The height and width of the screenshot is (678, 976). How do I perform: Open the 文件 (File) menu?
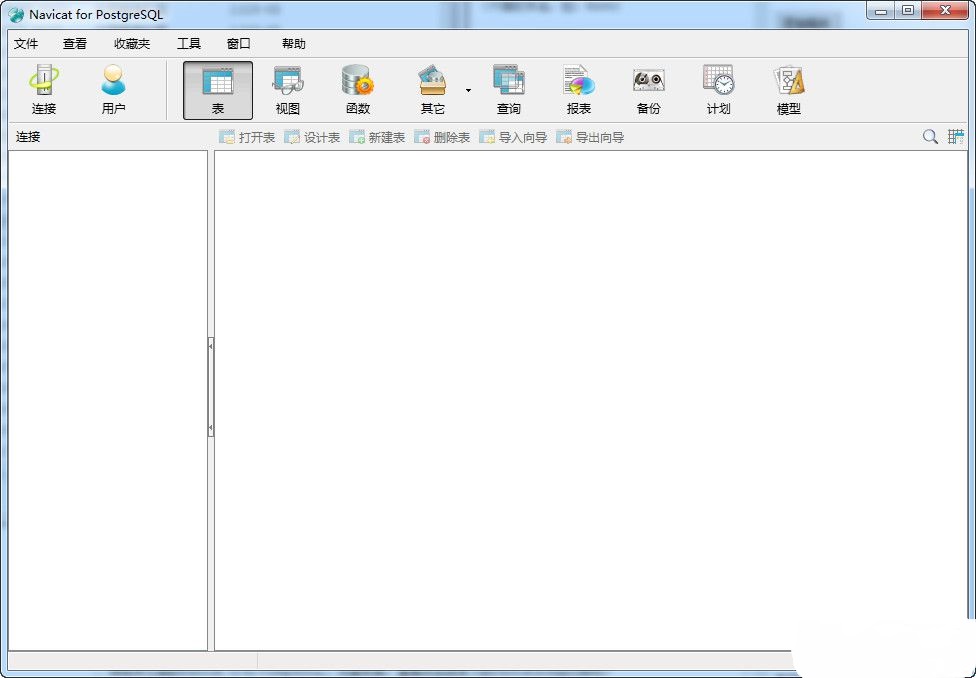[x=26, y=44]
